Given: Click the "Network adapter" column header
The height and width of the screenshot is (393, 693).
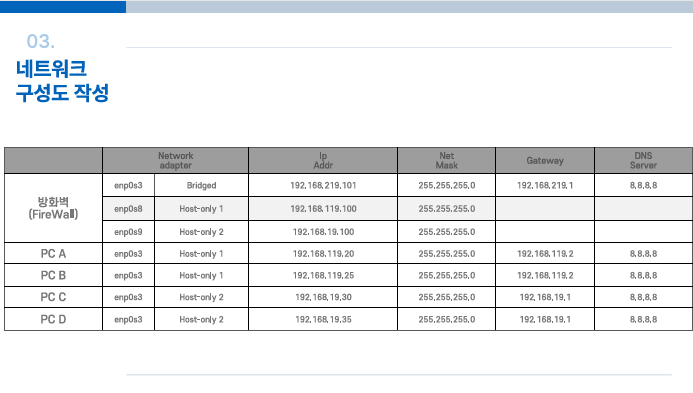Looking at the screenshot, I should pyautogui.click(x=175, y=160).
